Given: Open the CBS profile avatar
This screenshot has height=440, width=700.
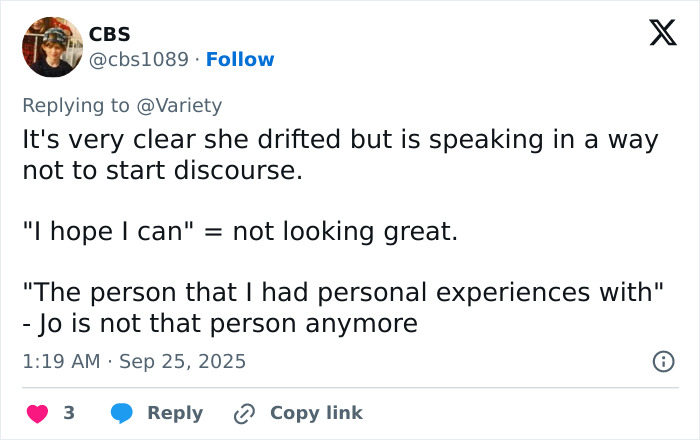Looking at the screenshot, I should click(52, 47).
